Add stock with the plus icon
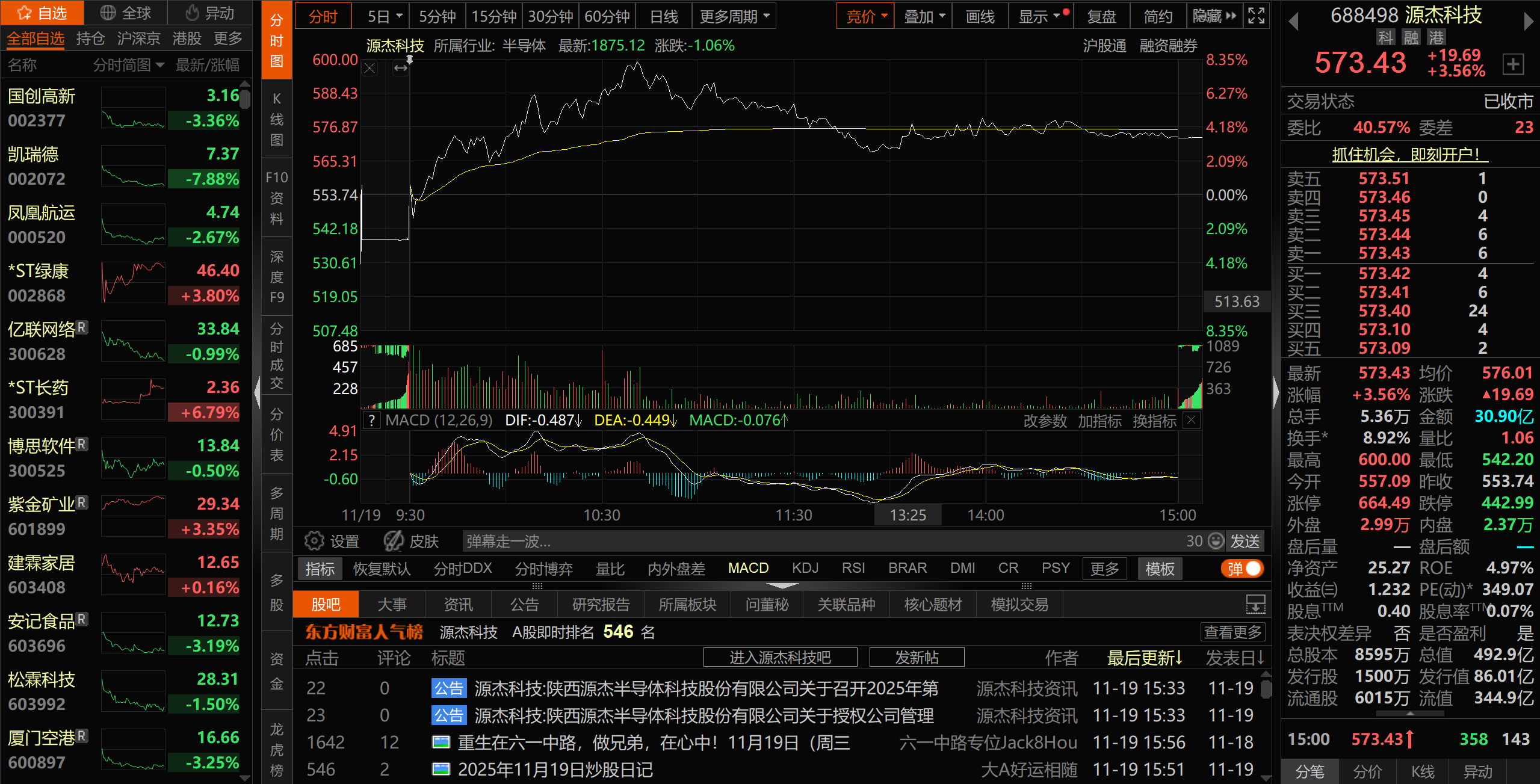Viewport: 1540px width, 784px height. (1513, 64)
